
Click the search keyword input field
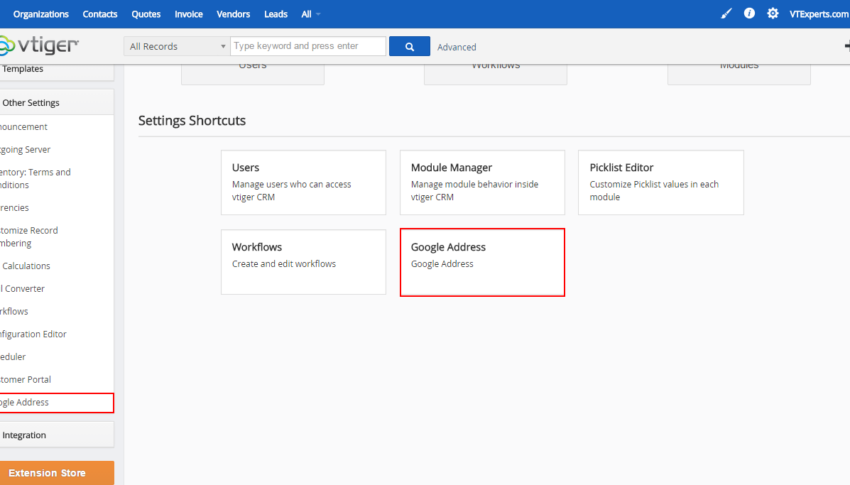point(308,46)
